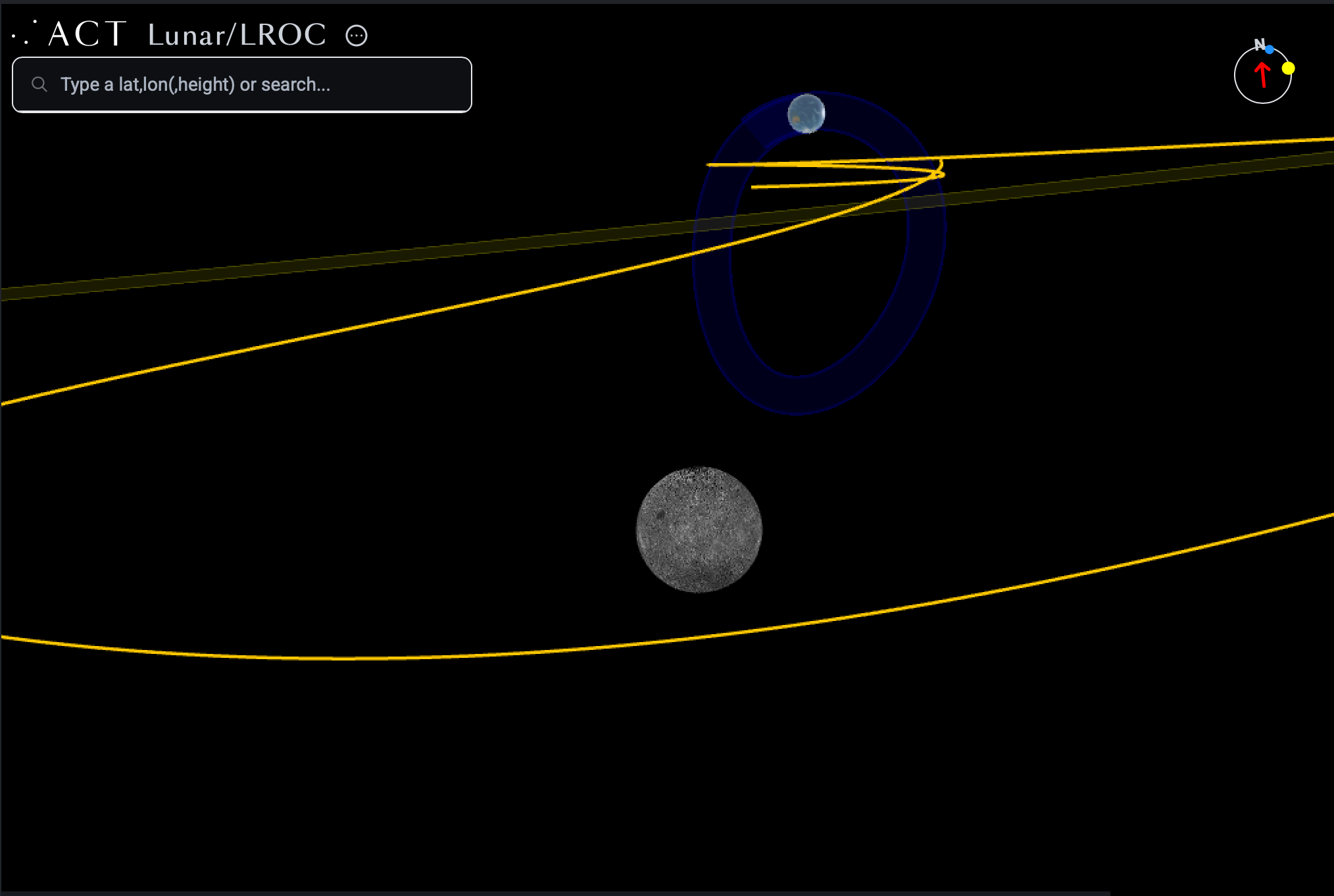Click the Lunar/LROC heading text
Viewport: 1334px width, 896px height.
tap(237, 36)
